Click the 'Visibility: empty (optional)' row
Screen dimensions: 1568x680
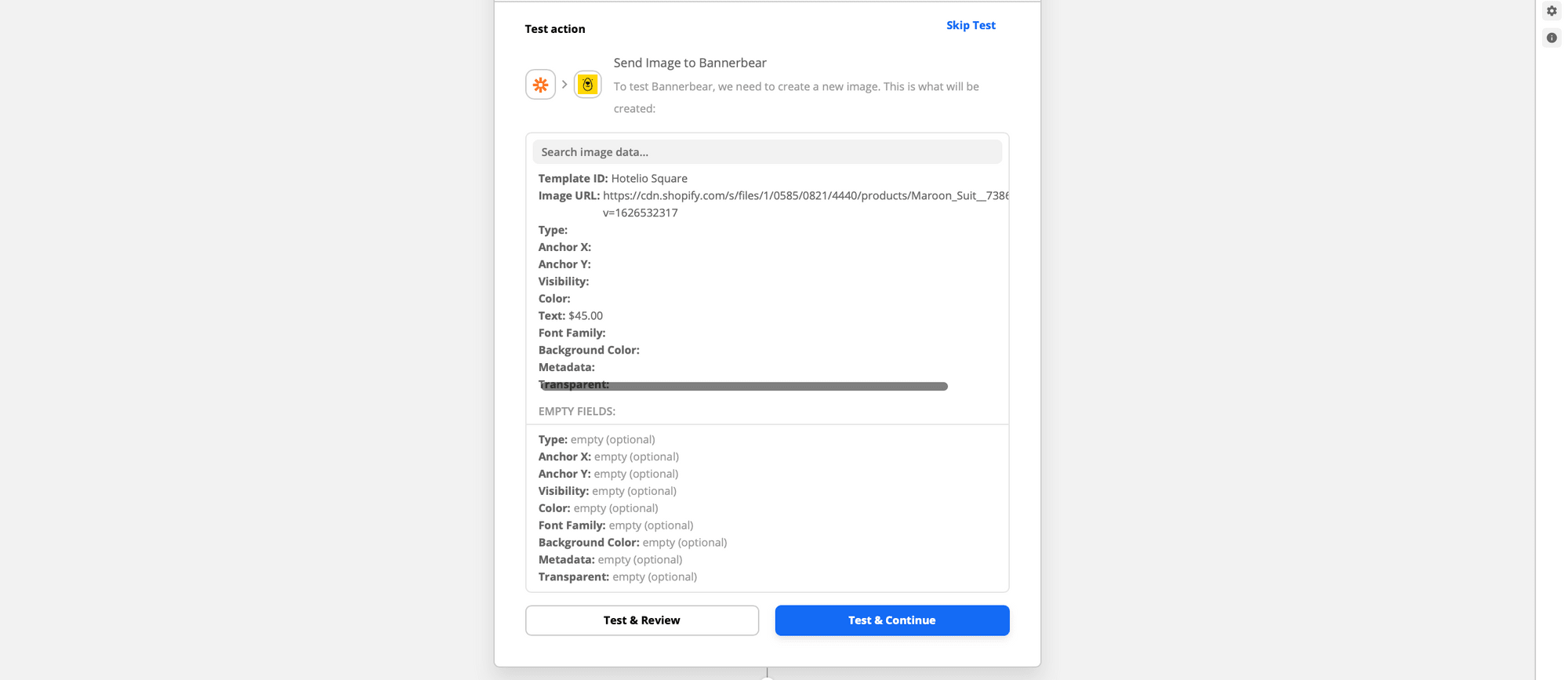pos(608,492)
